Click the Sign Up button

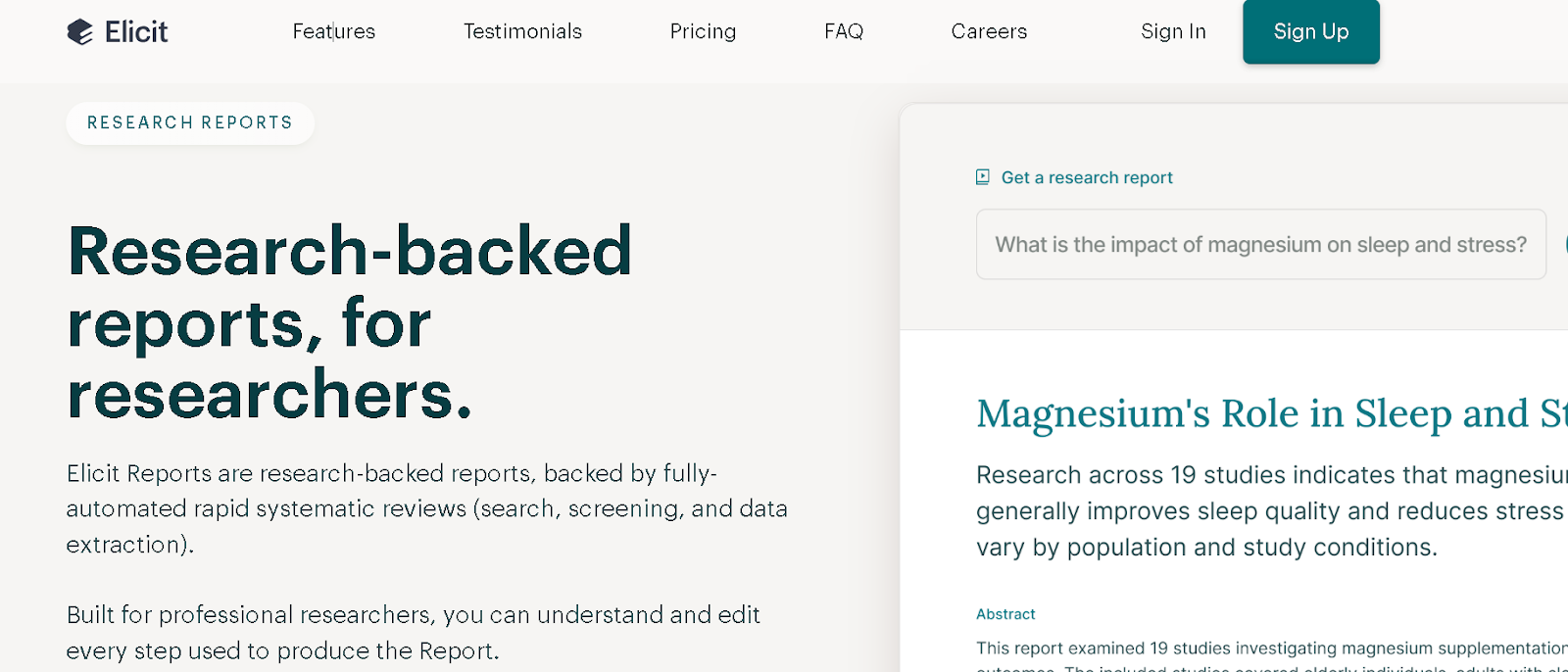point(1311,31)
